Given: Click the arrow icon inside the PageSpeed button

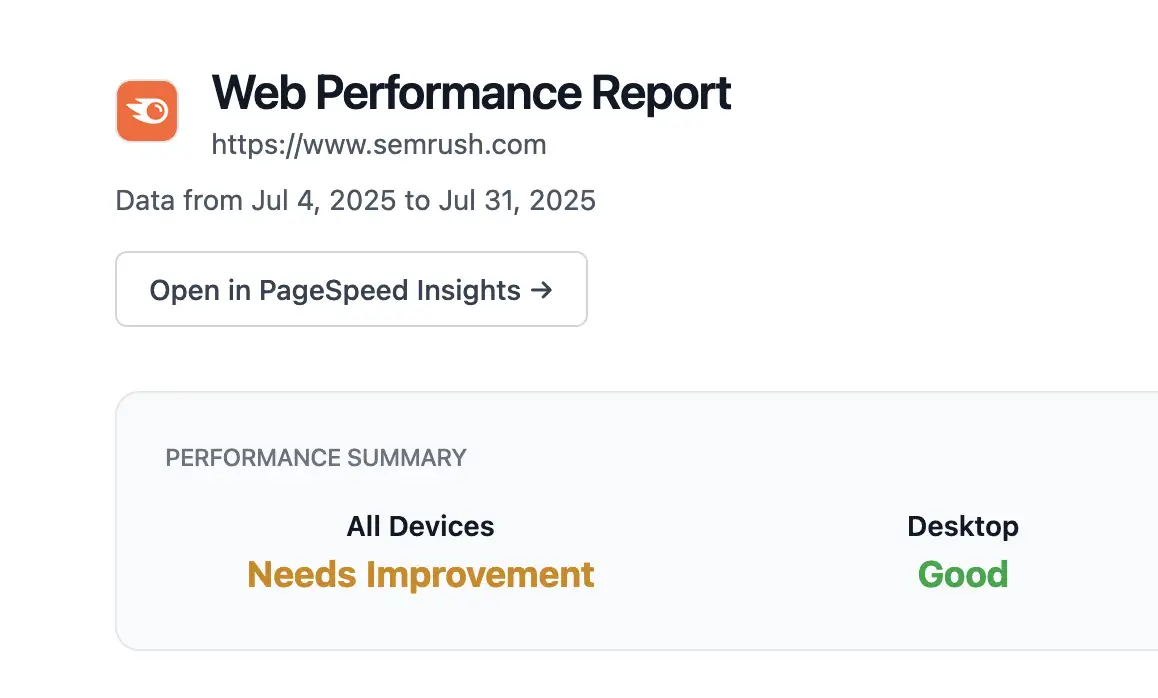Looking at the screenshot, I should [x=541, y=290].
